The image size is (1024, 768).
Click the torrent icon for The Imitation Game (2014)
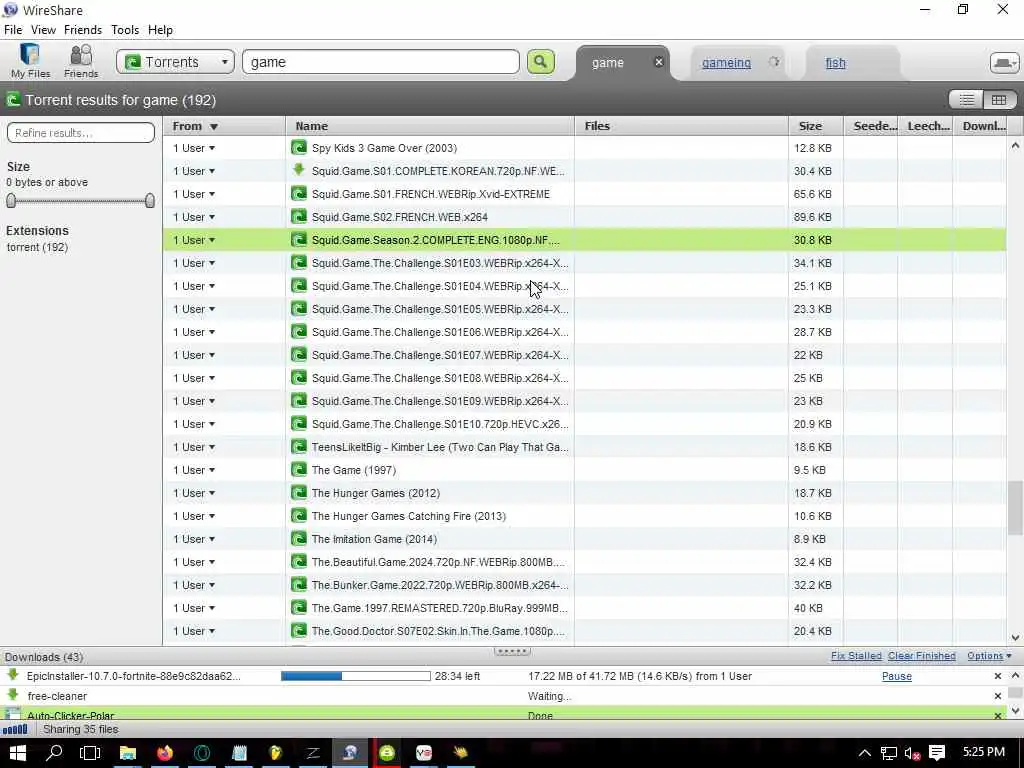(299, 538)
